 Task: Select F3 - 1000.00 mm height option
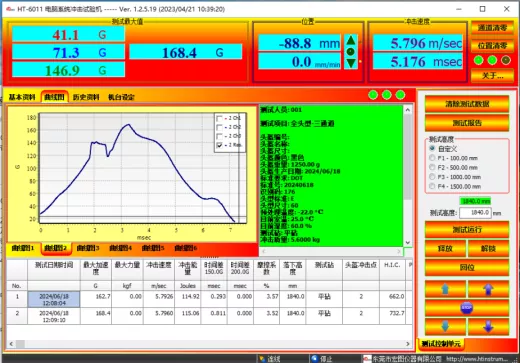[x=432, y=177]
